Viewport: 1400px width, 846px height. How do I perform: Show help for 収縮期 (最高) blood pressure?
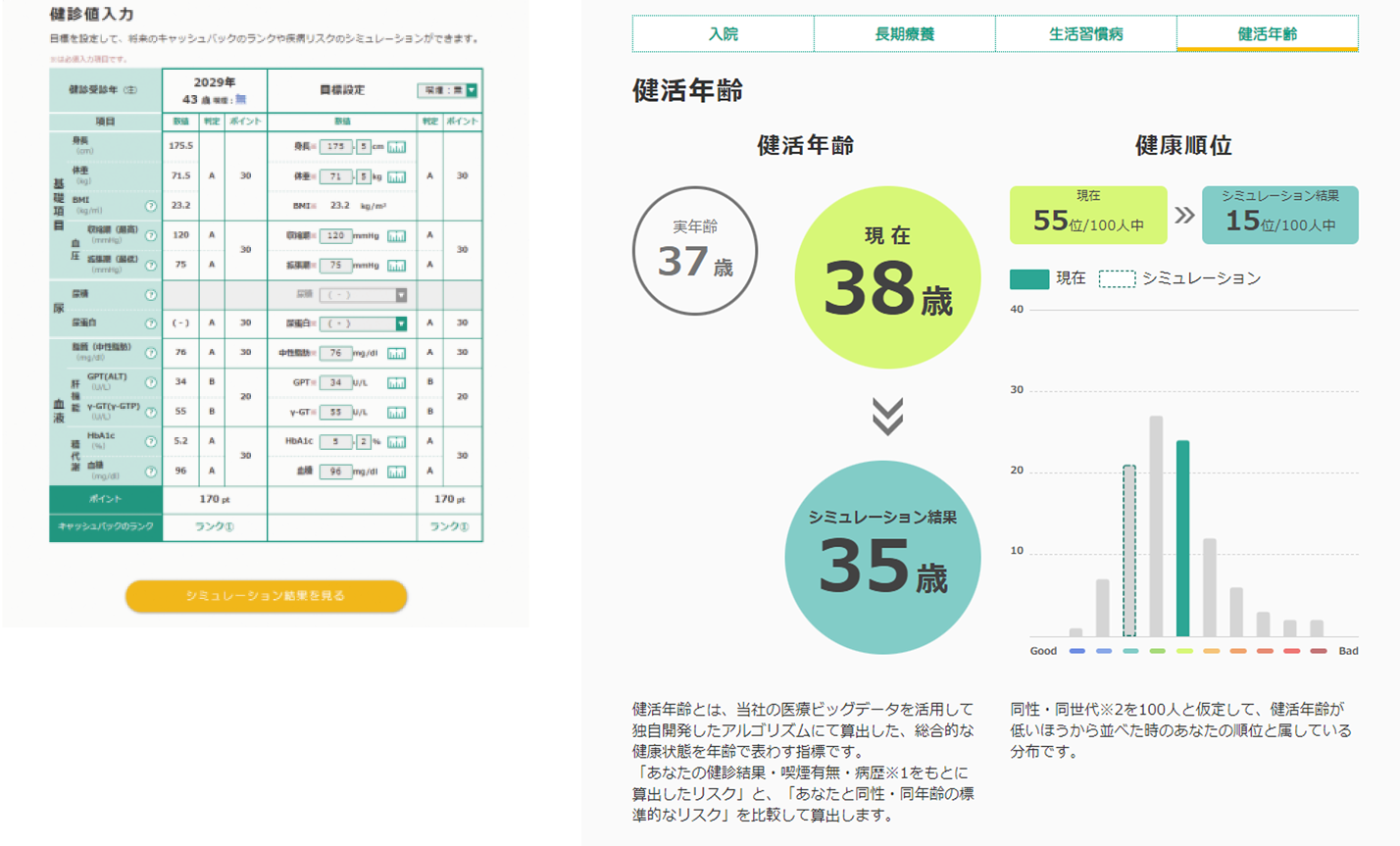tap(151, 235)
